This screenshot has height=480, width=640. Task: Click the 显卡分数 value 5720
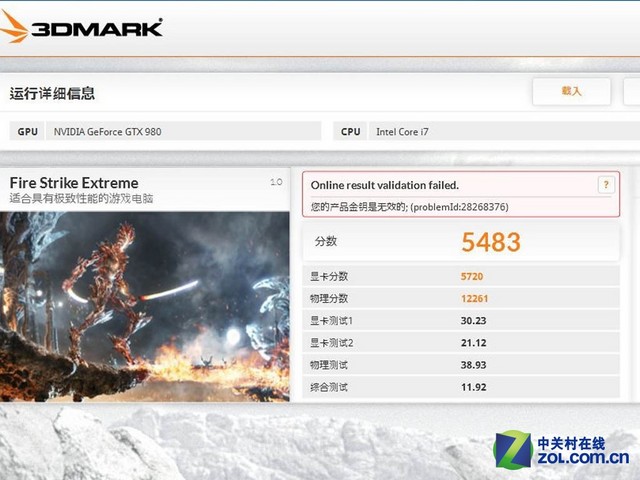pyautogui.click(x=472, y=276)
